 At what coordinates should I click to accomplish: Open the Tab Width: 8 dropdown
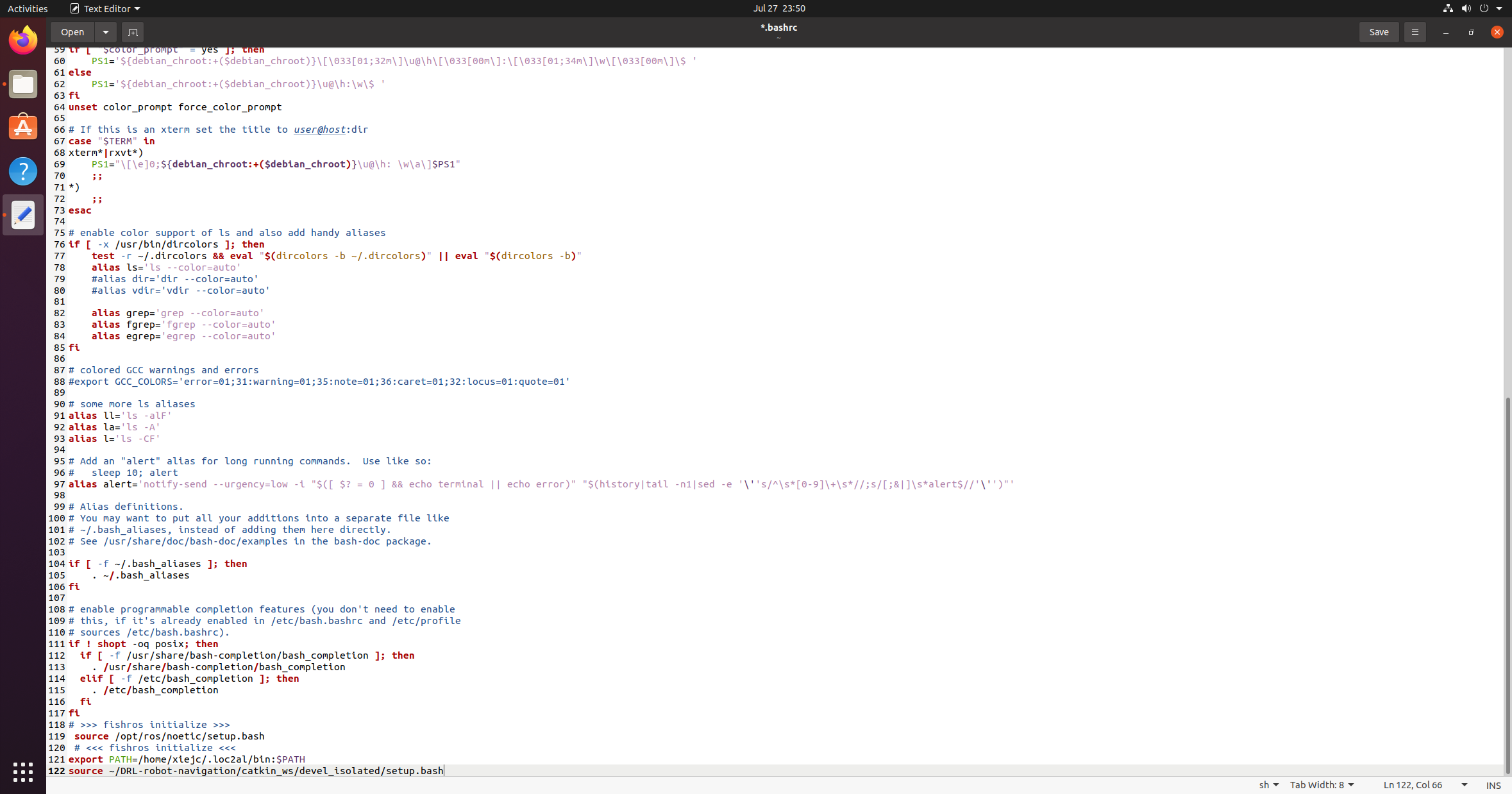1321,785
